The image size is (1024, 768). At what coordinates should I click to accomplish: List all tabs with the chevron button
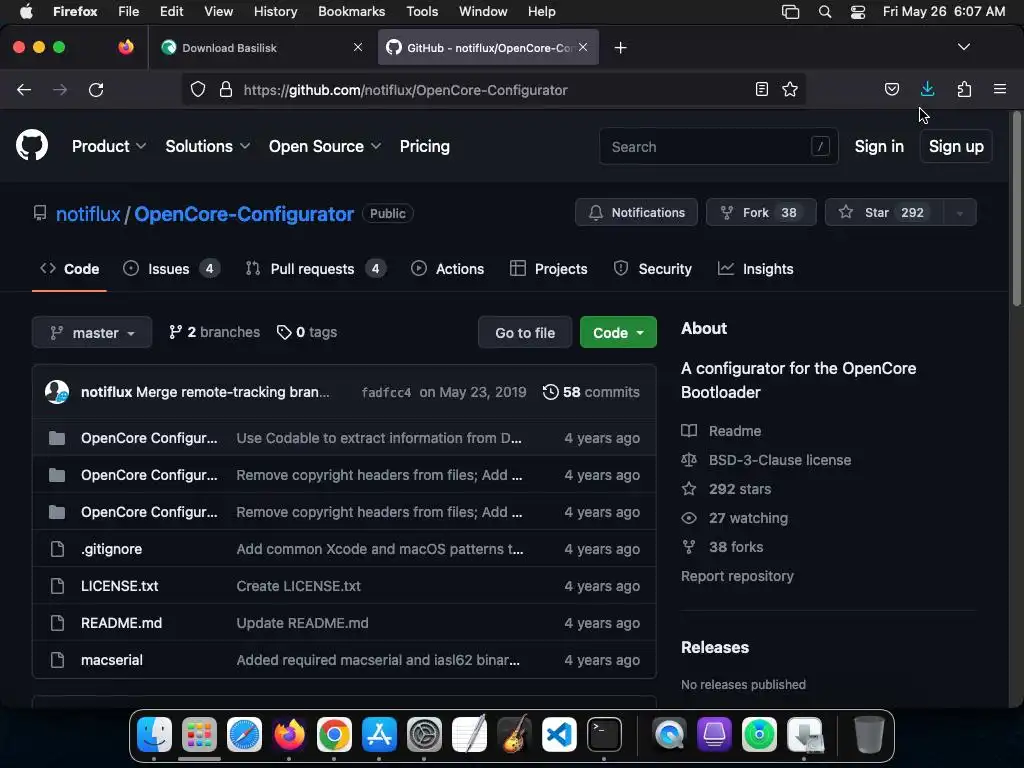click(x=963, y=47)
